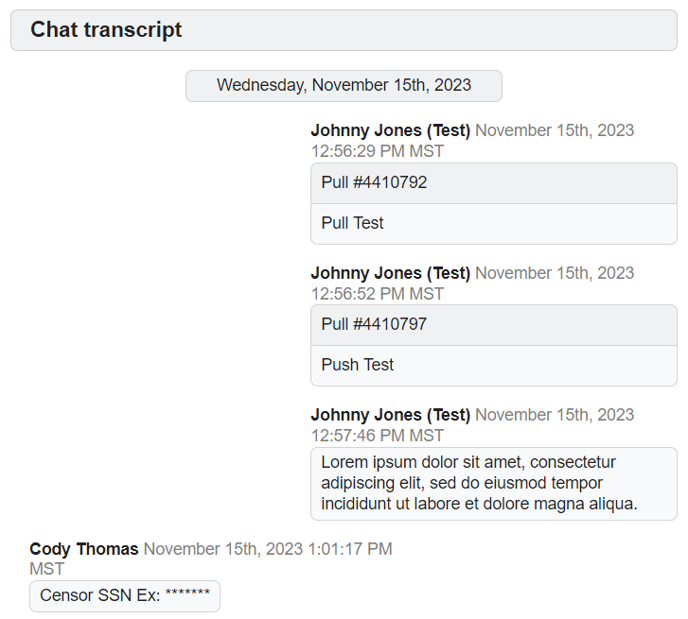688x619 pixels.
Task: Click the MST label under Cody Thomas
Action: [47, 569]
